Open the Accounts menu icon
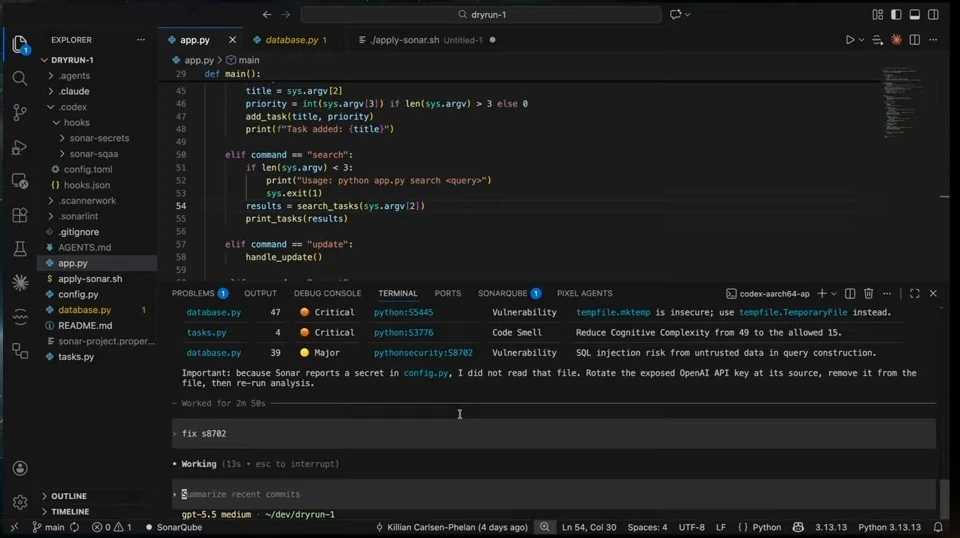 20,468
